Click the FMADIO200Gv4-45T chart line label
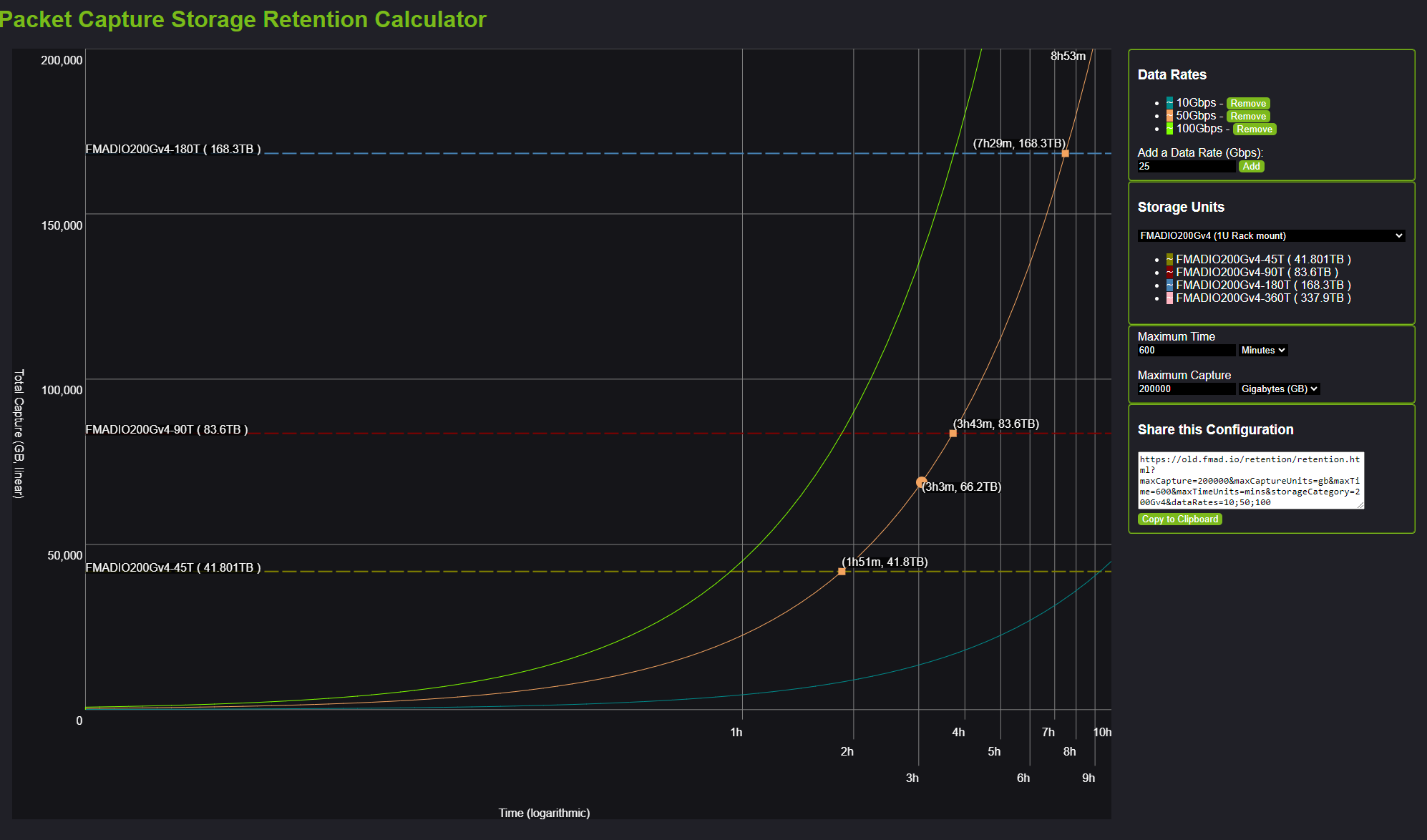 tap(173, 568)
